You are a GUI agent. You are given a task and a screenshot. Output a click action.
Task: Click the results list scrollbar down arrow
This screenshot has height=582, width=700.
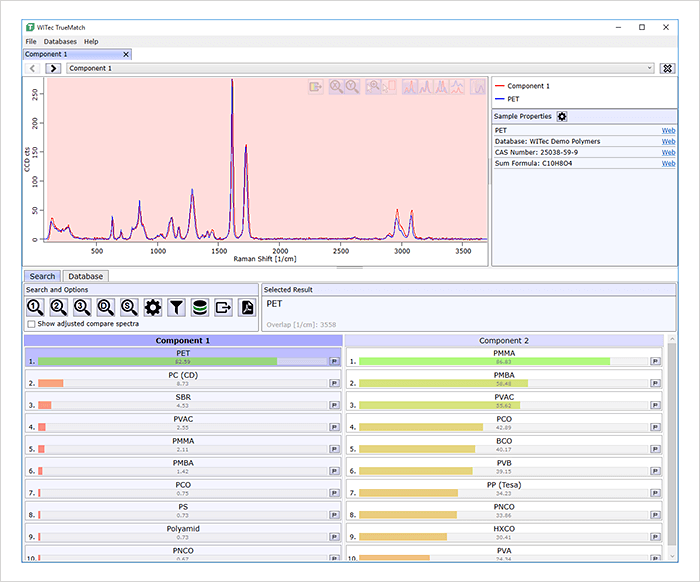672,556
